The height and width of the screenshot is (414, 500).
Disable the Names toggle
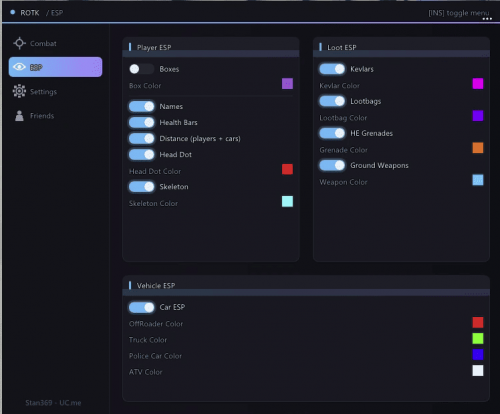pyautogui.click(x=142, y=106)
